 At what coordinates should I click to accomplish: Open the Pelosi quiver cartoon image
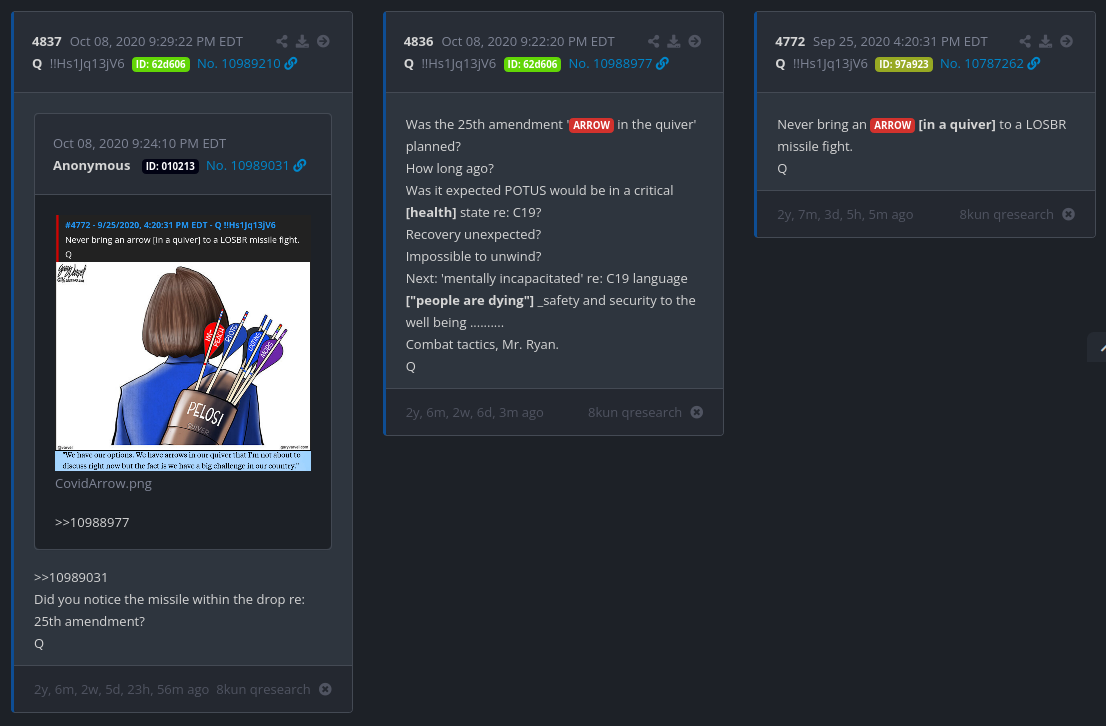click(183, 343)
